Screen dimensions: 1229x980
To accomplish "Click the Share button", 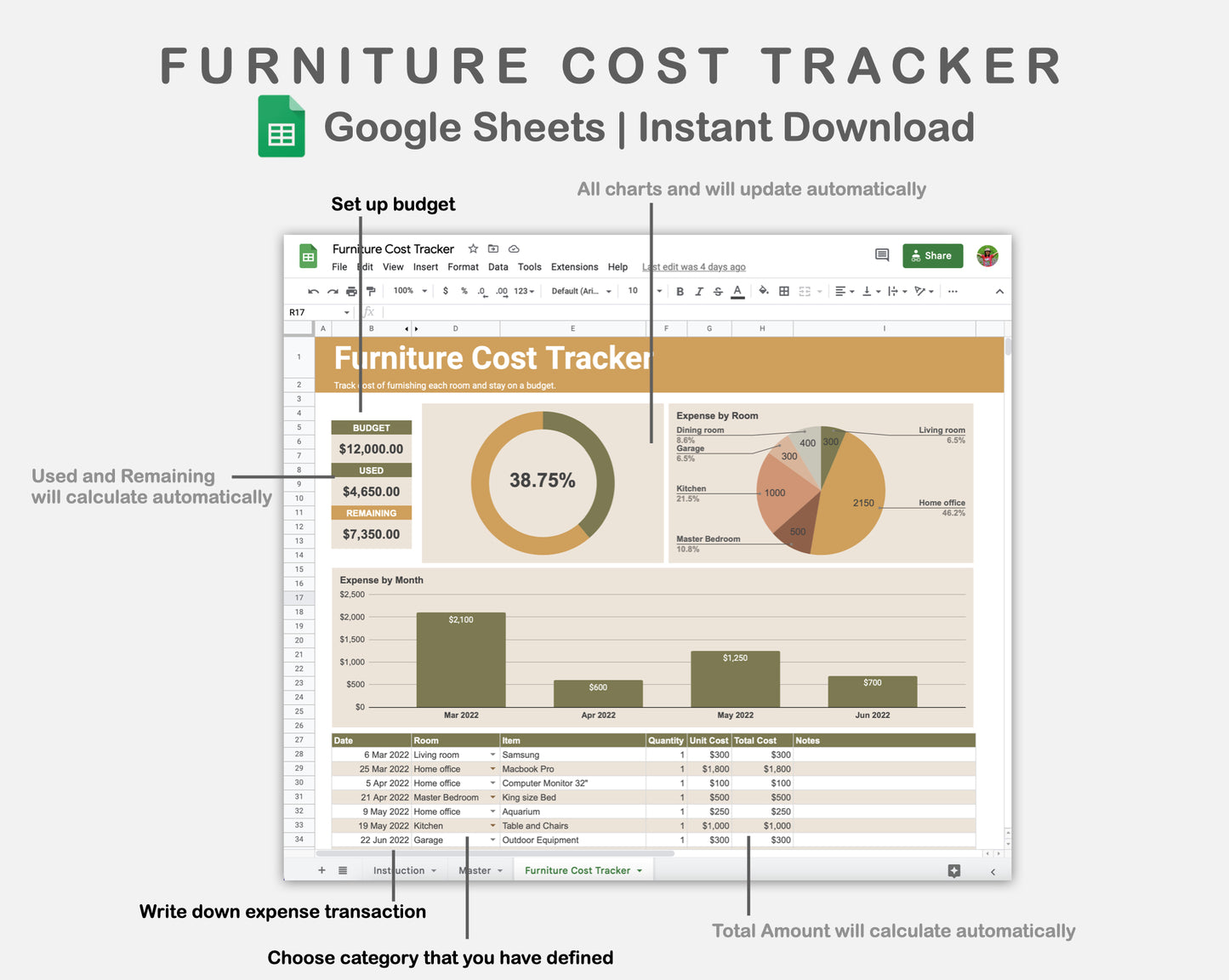I will [x=932, y=256].
